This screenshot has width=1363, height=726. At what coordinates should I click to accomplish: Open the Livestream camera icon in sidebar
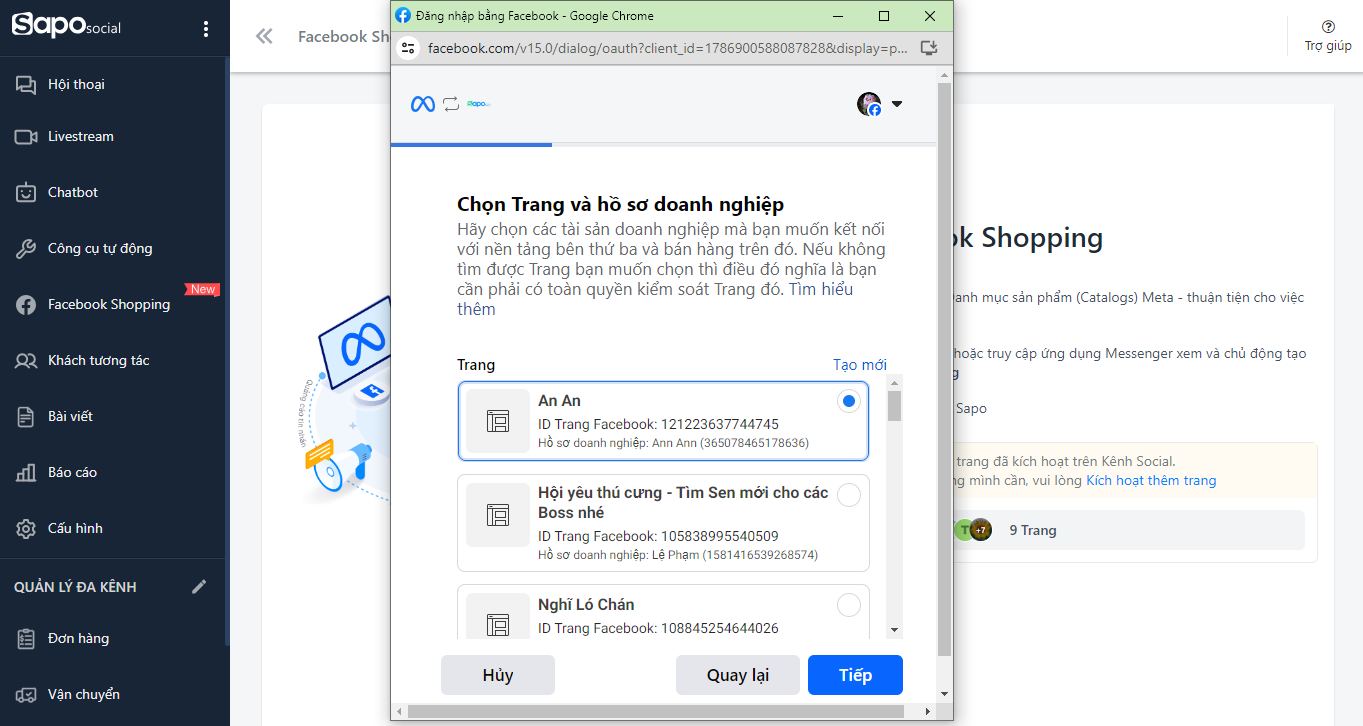[x=26, y=137]
